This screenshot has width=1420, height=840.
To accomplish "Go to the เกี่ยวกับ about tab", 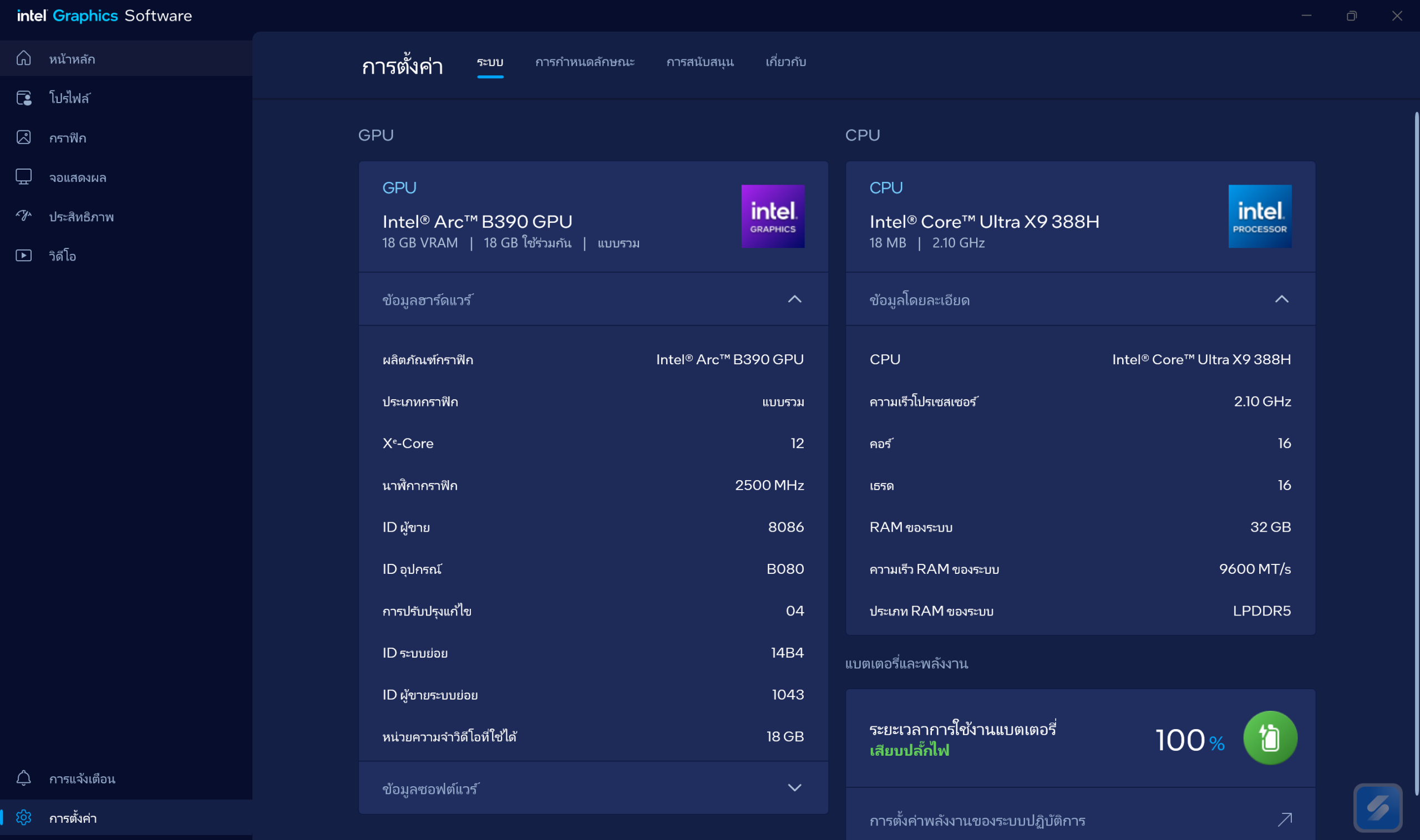I will pos(785,62).
